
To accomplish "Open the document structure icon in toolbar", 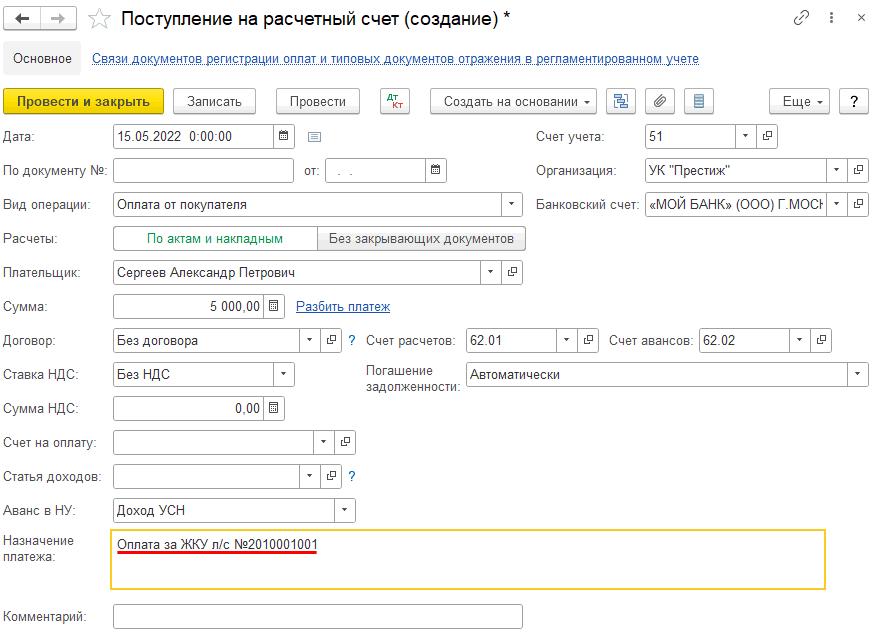I will tap(621, 101).
